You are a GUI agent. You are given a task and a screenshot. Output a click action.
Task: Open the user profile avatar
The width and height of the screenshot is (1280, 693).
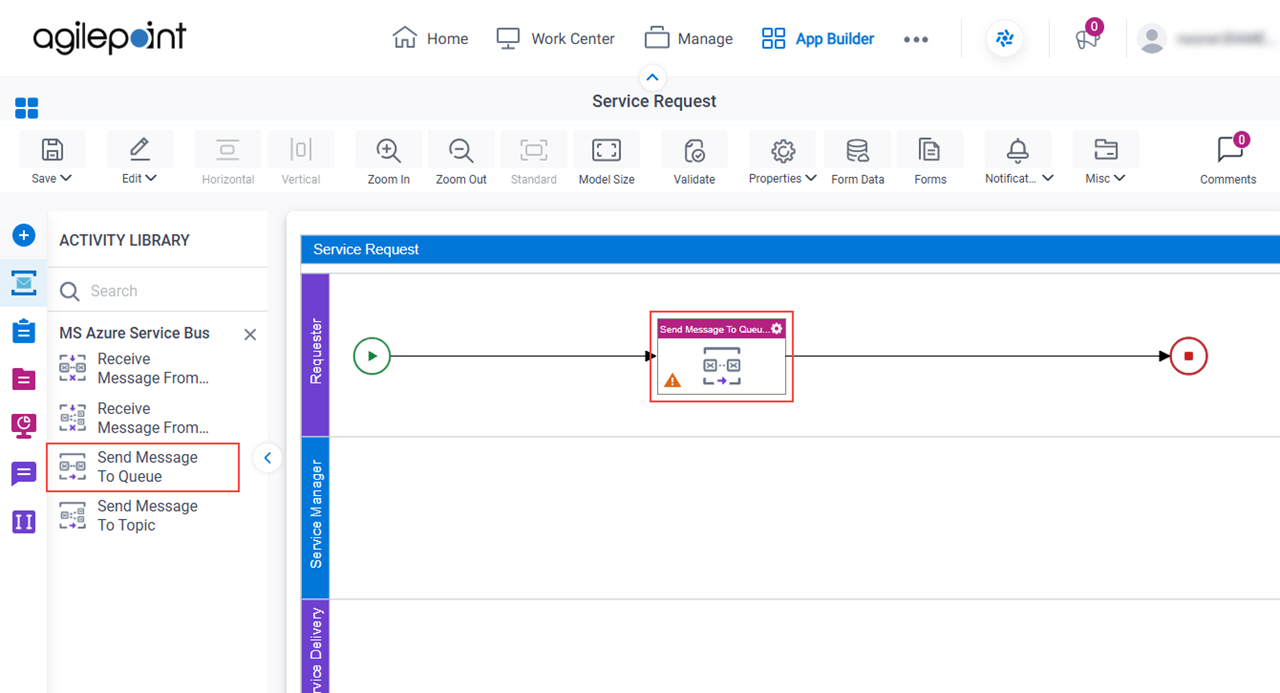(1152, 39)
